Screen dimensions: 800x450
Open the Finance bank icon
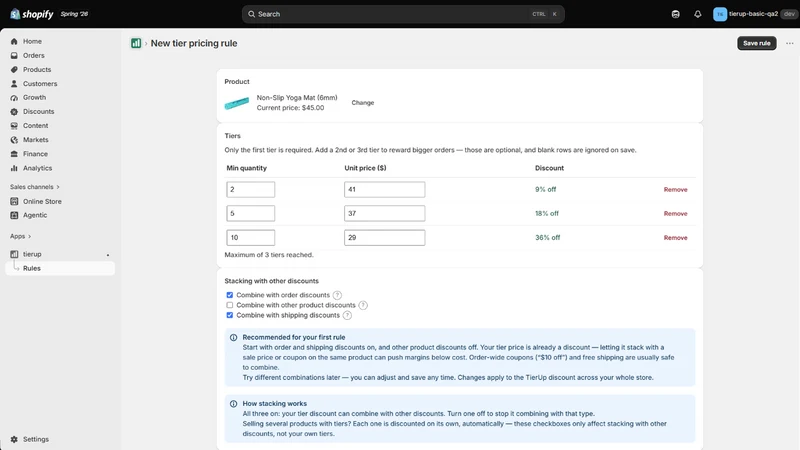click(x=14, y=154)
